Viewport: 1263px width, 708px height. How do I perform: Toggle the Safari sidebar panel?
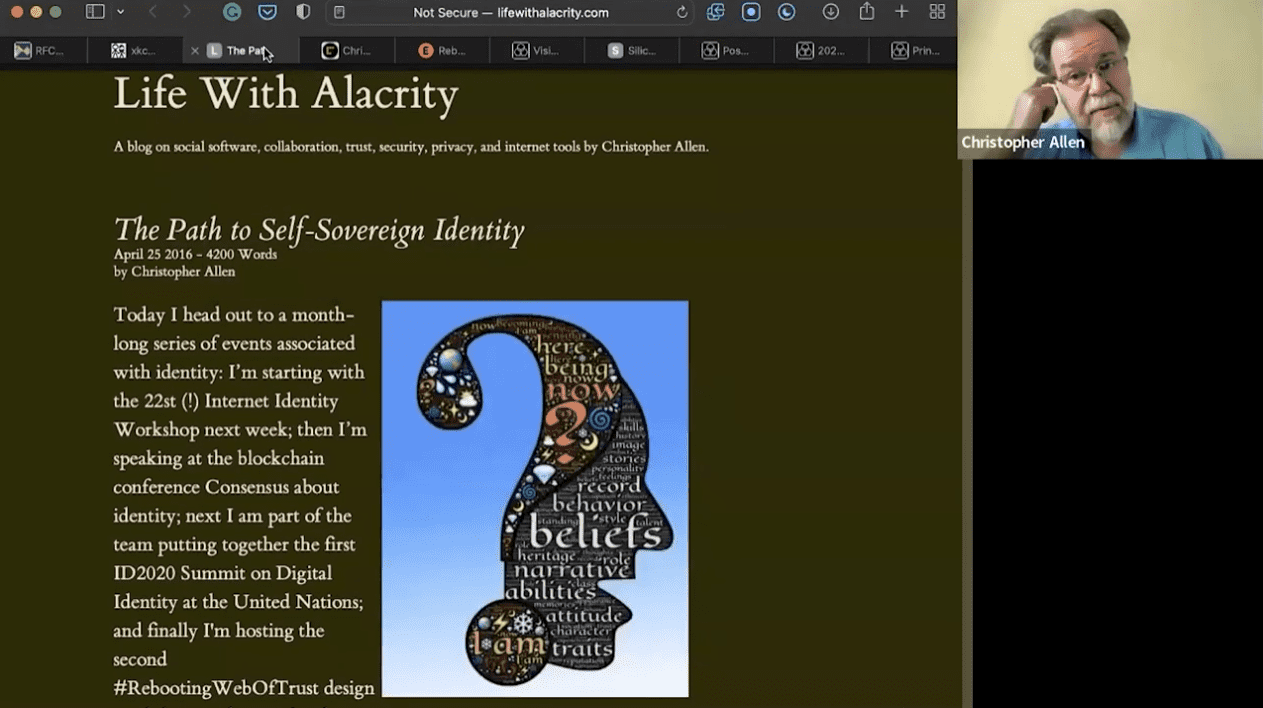tap(95, 12)
